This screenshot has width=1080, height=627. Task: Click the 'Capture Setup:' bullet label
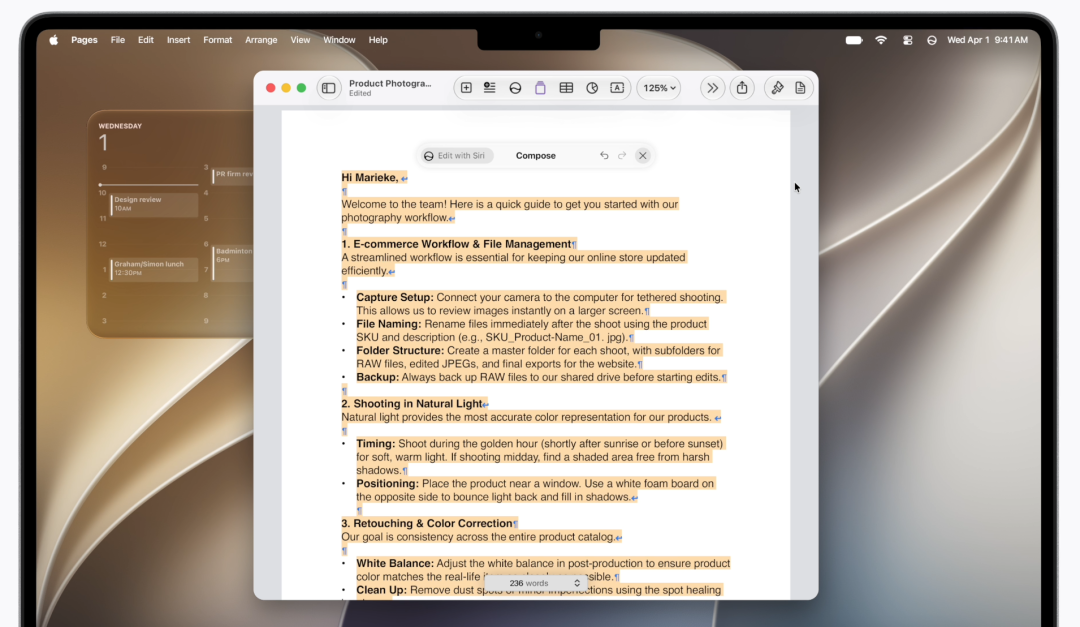tap(395, 298)
